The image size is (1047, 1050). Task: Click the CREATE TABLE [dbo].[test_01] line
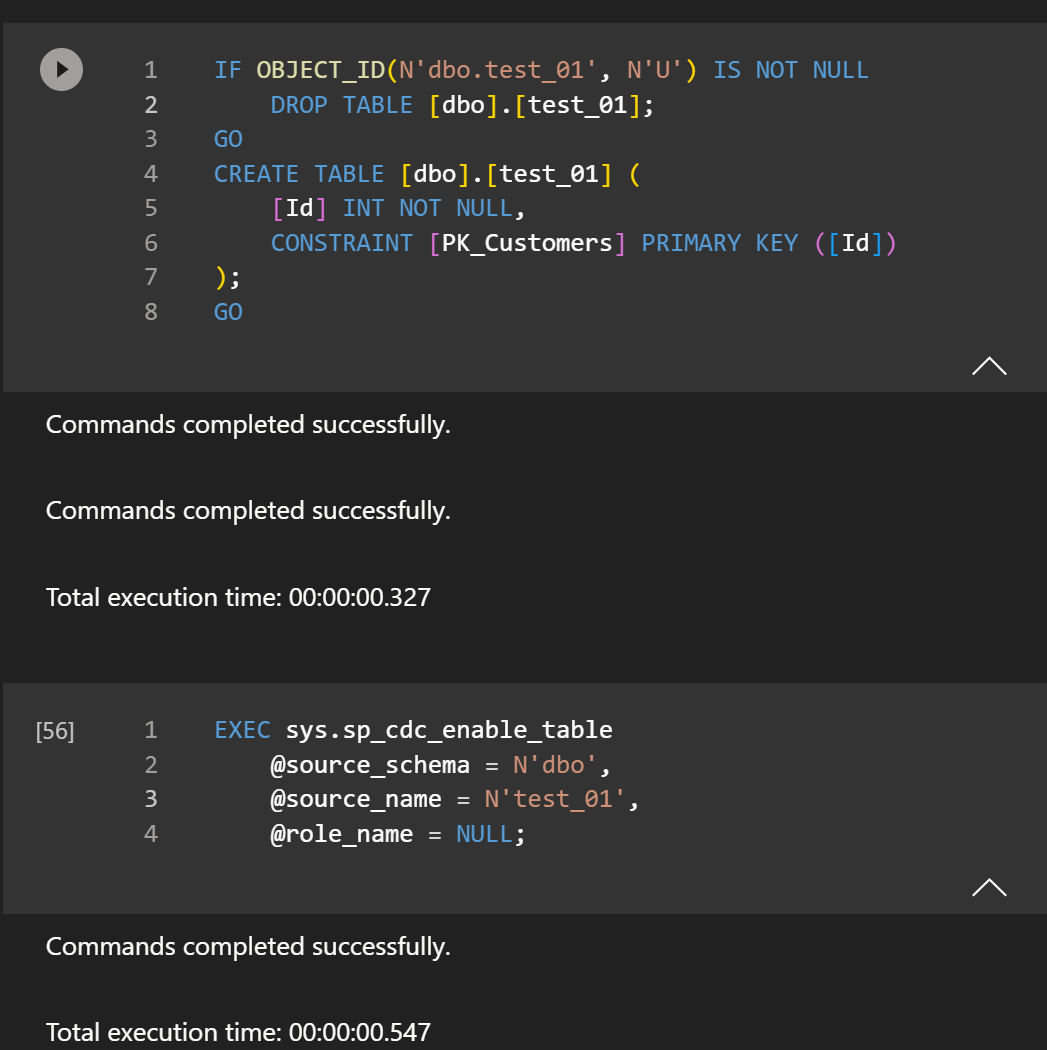[x=426, y=174]
